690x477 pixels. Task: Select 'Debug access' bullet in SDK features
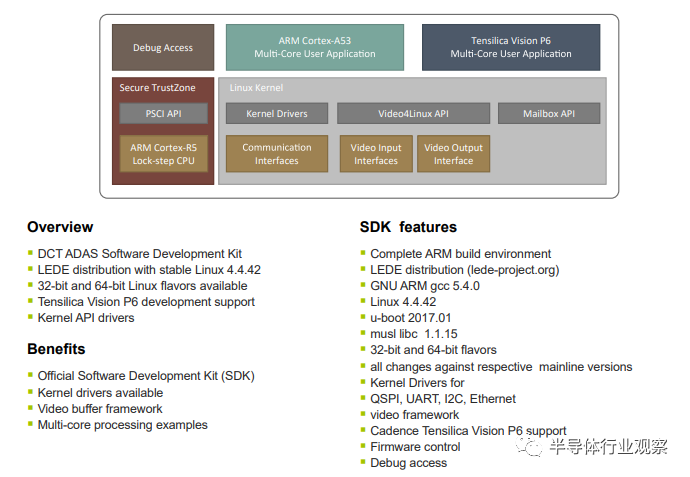(408, 463)
